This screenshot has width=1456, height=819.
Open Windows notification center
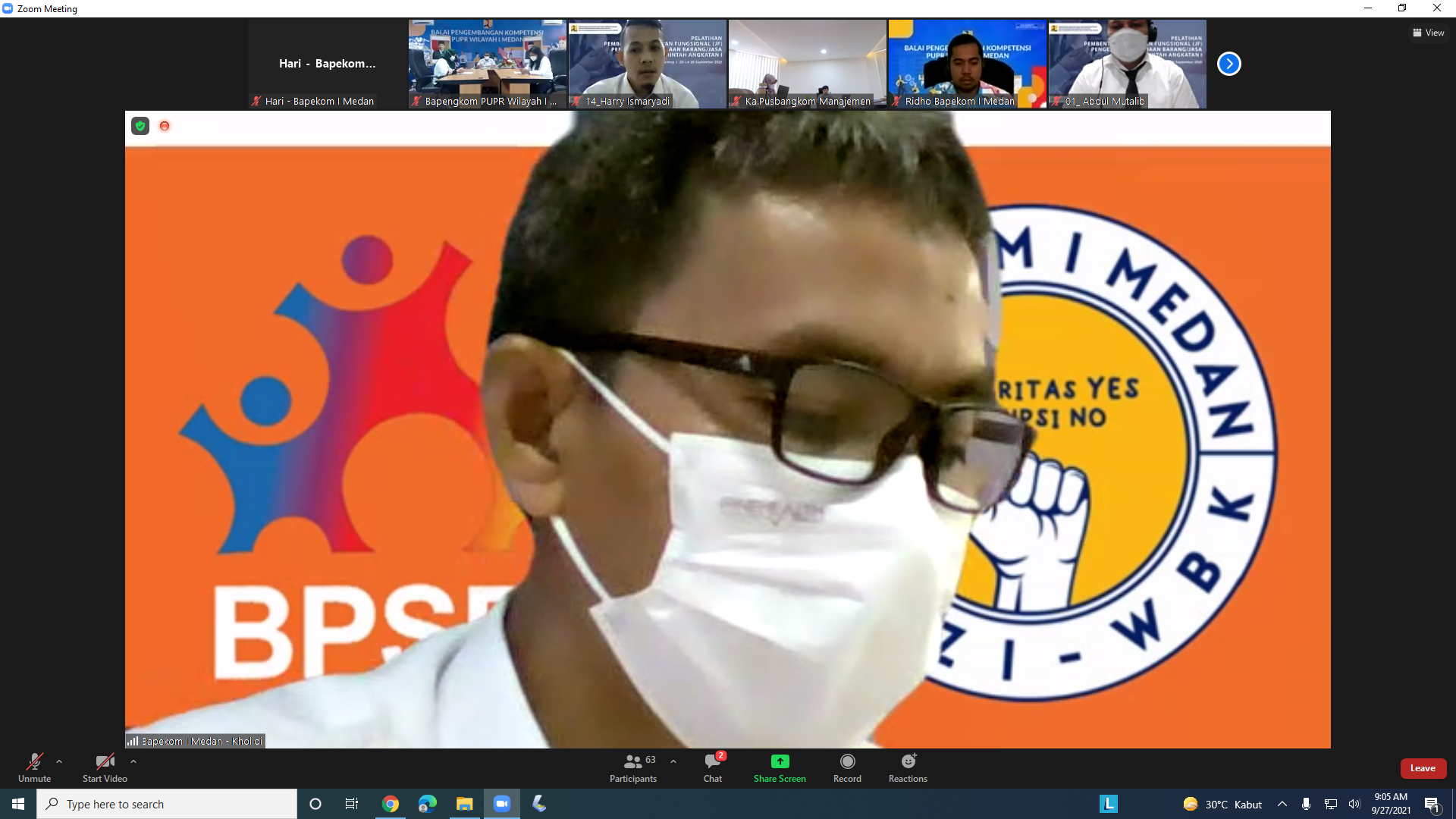click(1432, 804)
